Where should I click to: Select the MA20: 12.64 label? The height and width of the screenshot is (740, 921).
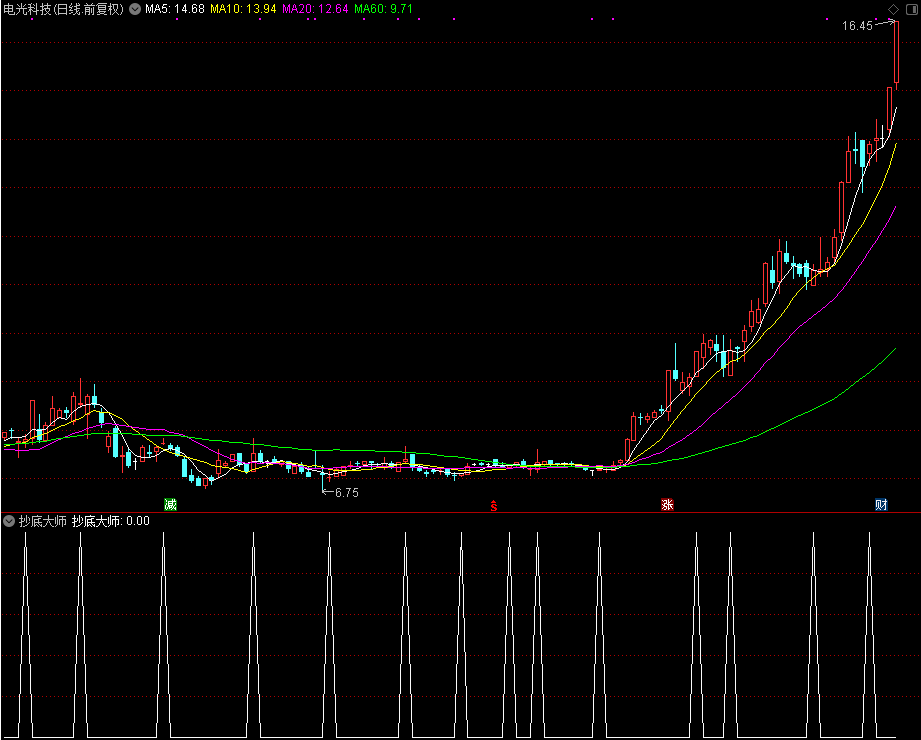[315, 9]
